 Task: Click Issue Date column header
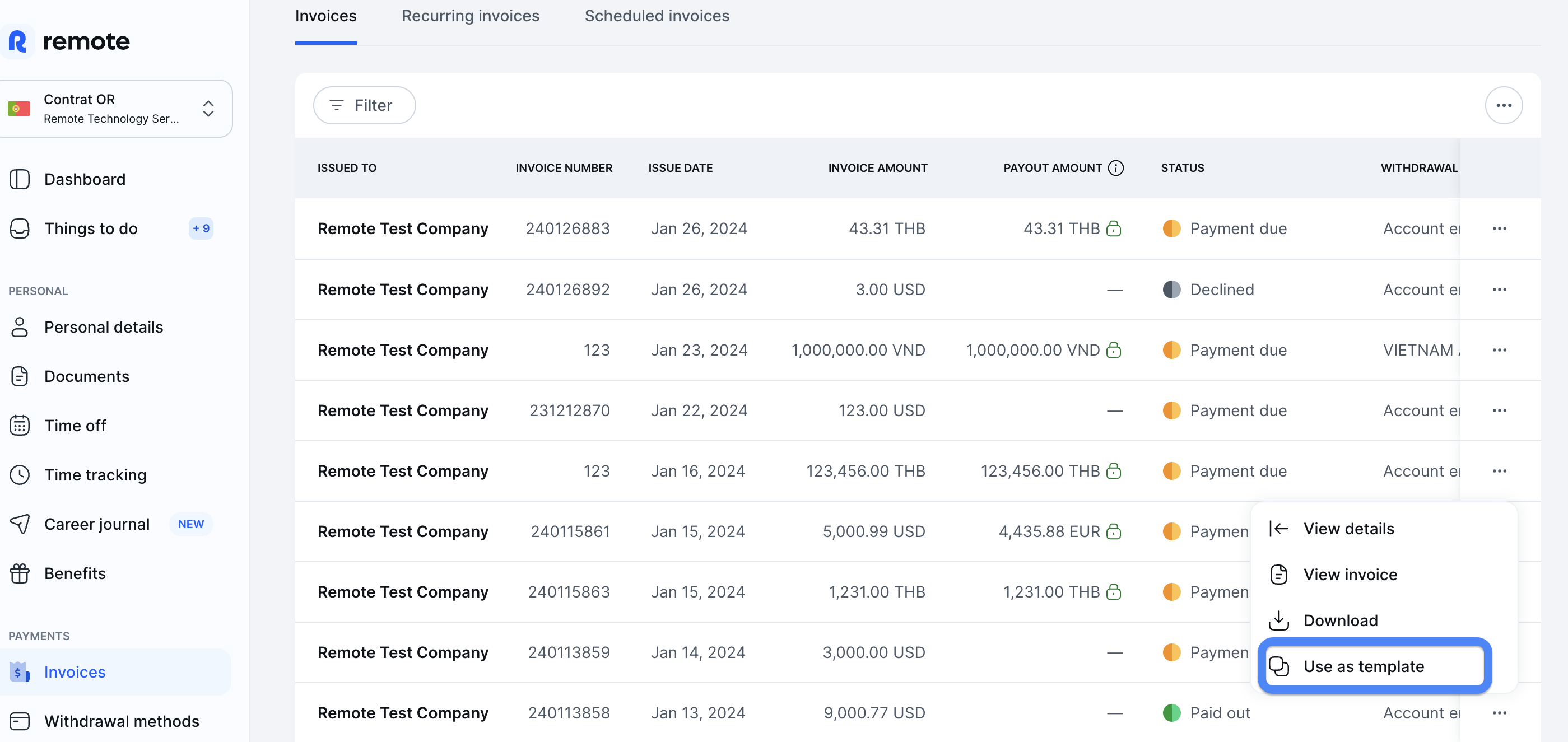(x=680, y=168)
